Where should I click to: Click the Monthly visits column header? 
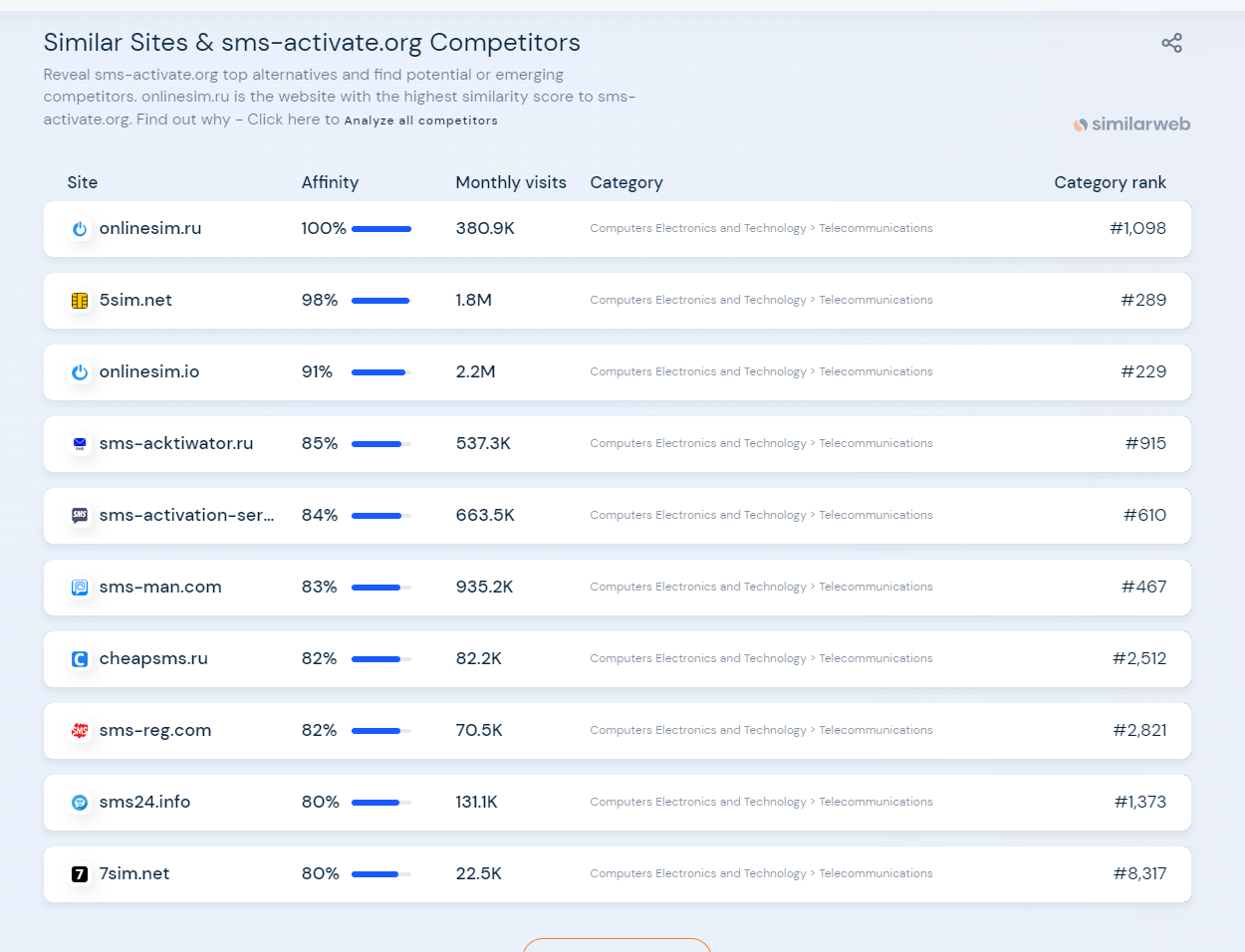point(511,182)
